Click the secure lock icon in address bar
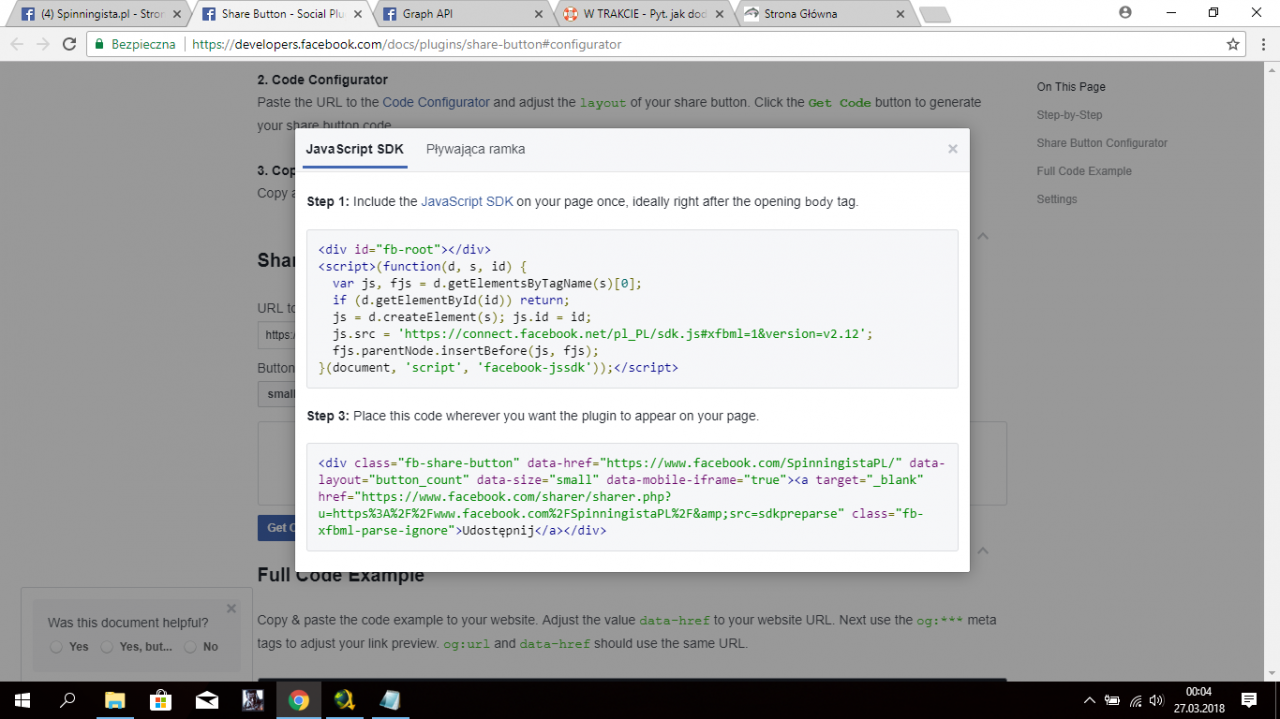1280x719 pixels. click(99, 44)
